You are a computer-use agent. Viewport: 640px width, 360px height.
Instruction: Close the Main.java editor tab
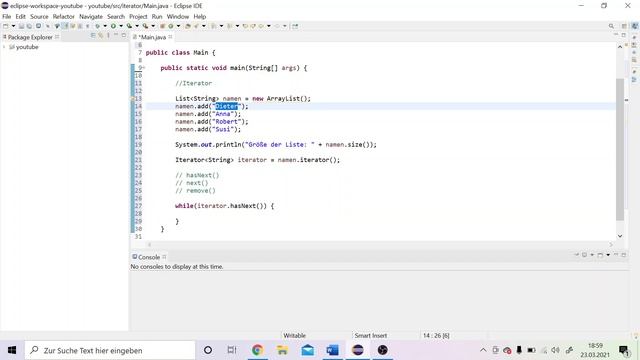(x=170, y=37)
